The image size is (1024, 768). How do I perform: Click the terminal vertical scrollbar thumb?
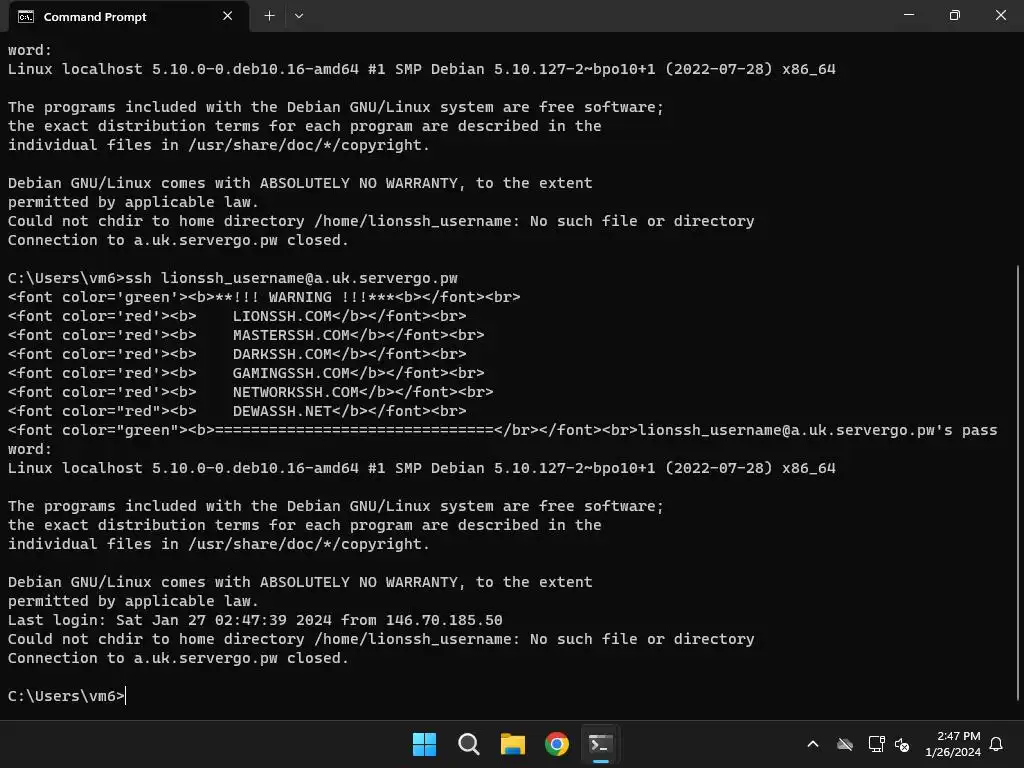1019,482
